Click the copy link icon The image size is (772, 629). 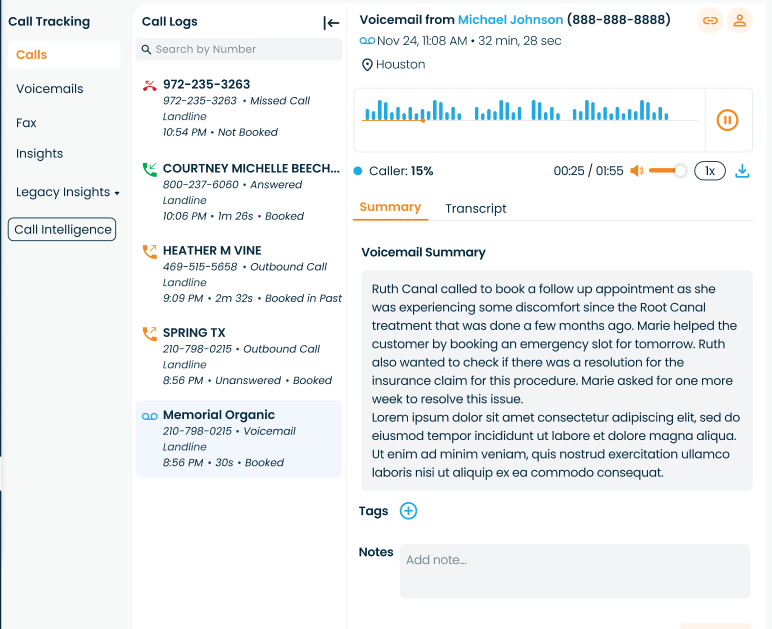click(710, 20)
